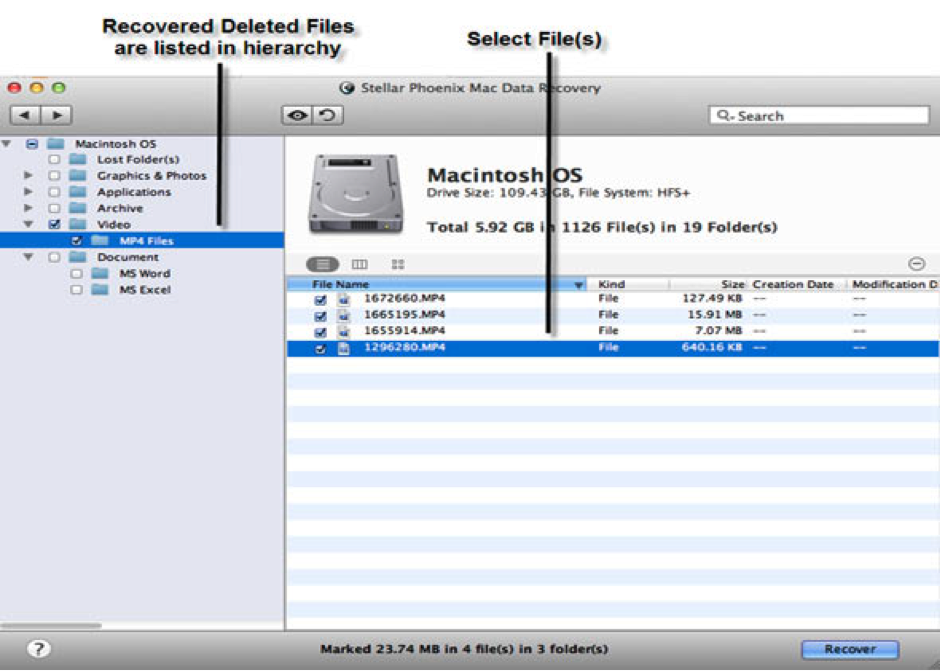The image size is (941, 671).
Task: Check the Document folder checkbox
Action: click(x=54, y=257)
